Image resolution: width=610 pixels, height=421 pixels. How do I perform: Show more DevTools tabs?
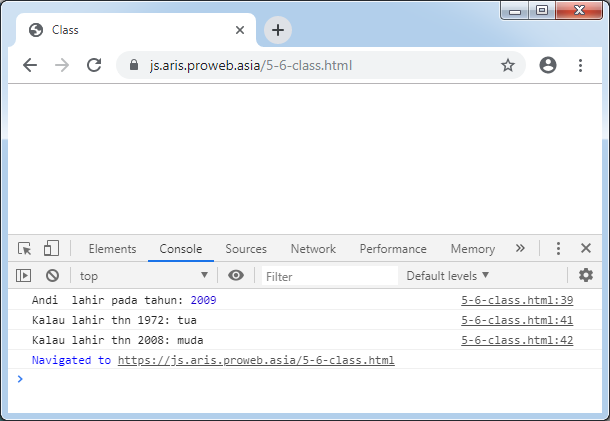pos(520,248)
